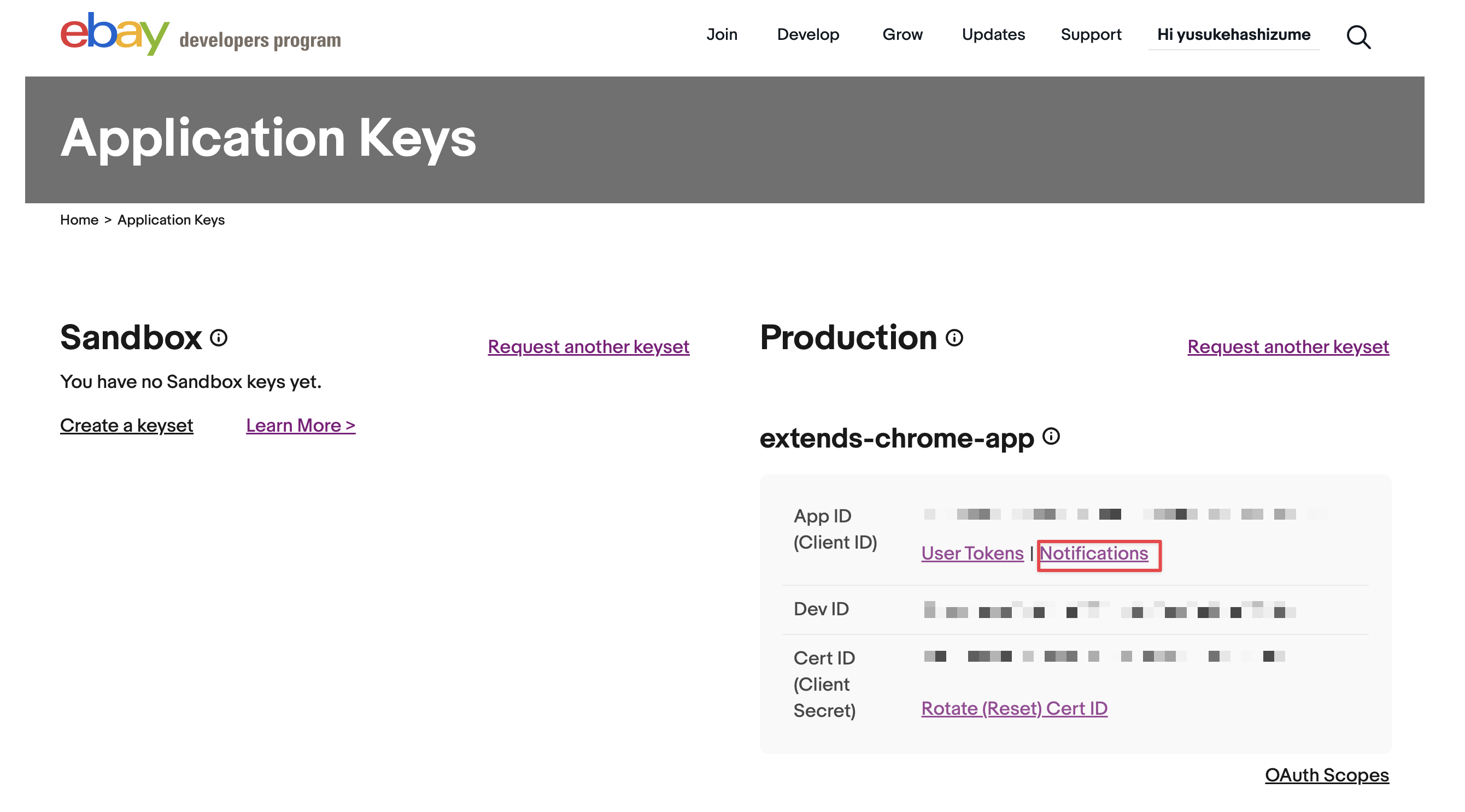The height and width of the screenshot is (812, 1465).
Task: Click Home in the breadcrumb
Action: pyautogui.click(x=79, y=220)
